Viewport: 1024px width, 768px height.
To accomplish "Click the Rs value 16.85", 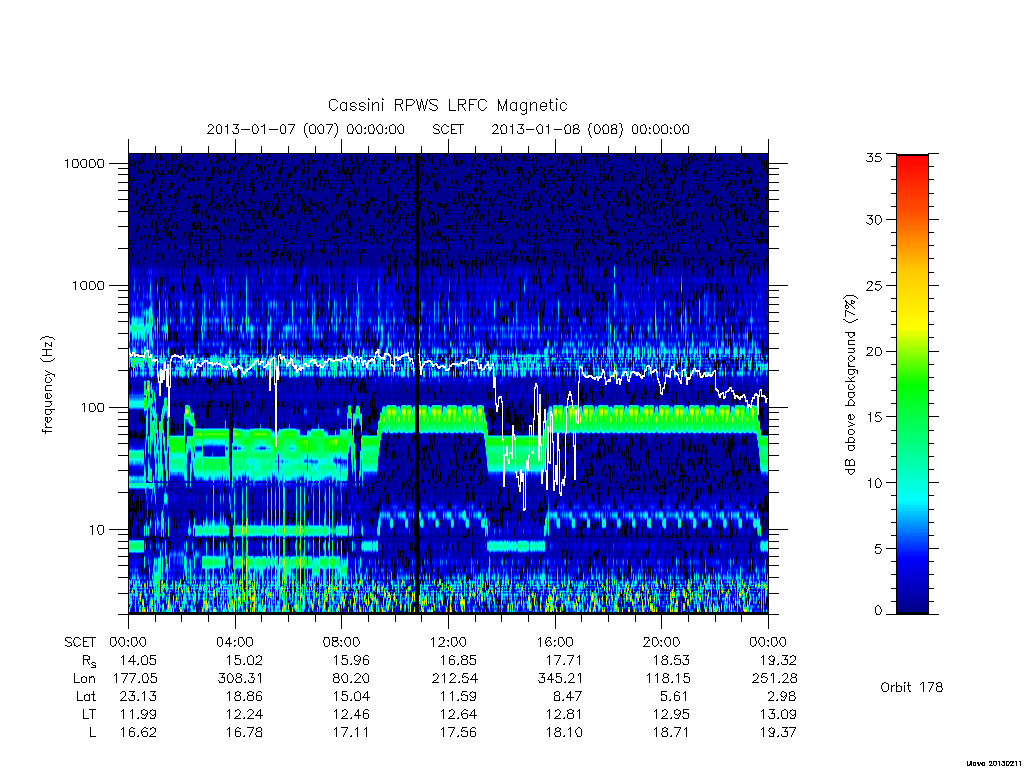I will pos(458,660).
